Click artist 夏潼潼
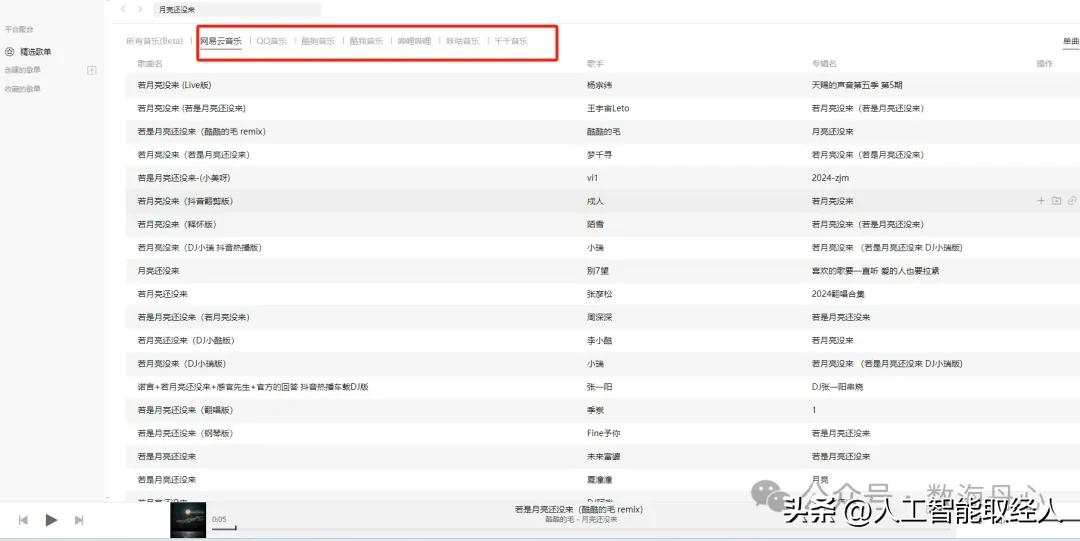 [599, 480]
